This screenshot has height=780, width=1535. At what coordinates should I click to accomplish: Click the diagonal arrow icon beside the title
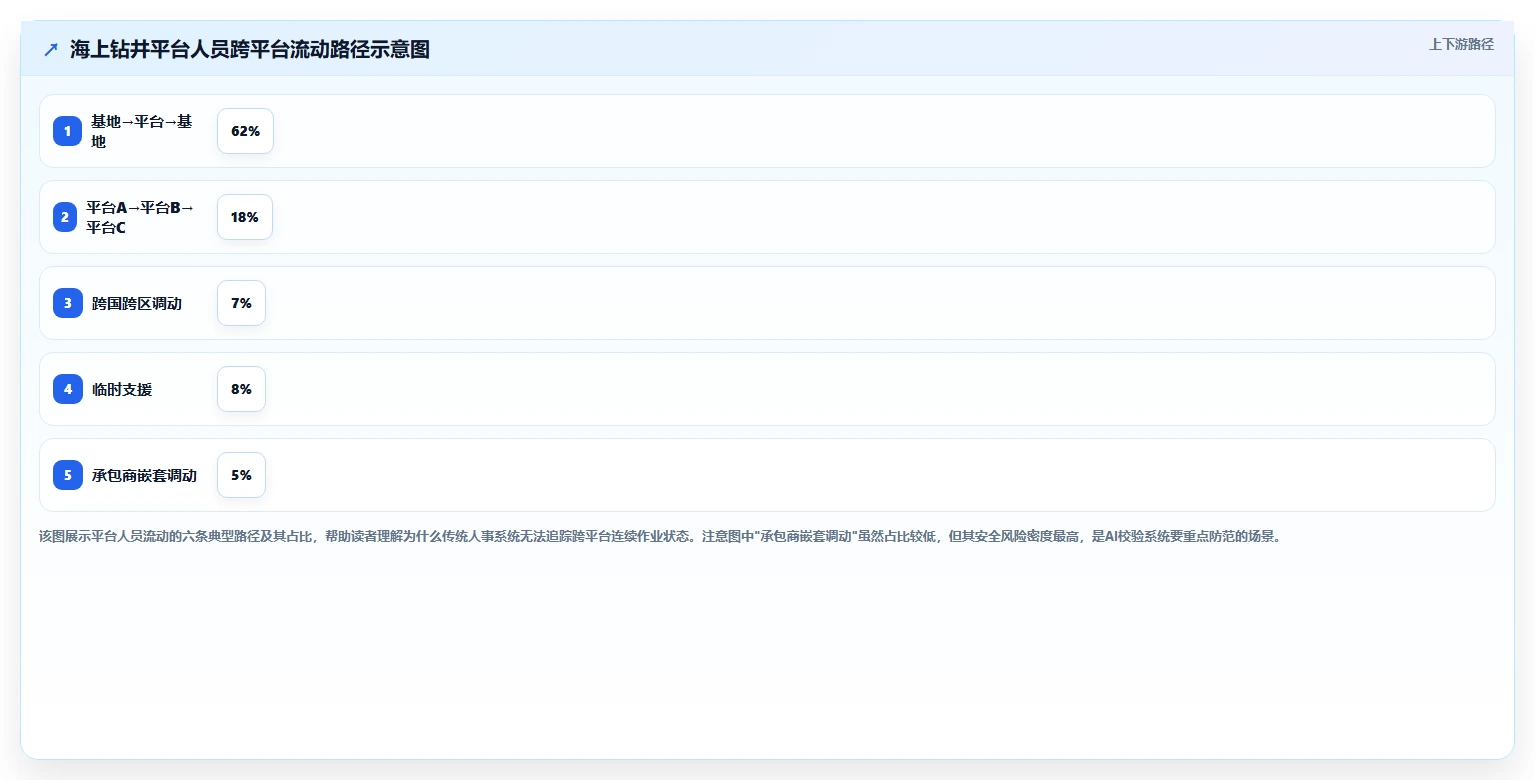51,50
